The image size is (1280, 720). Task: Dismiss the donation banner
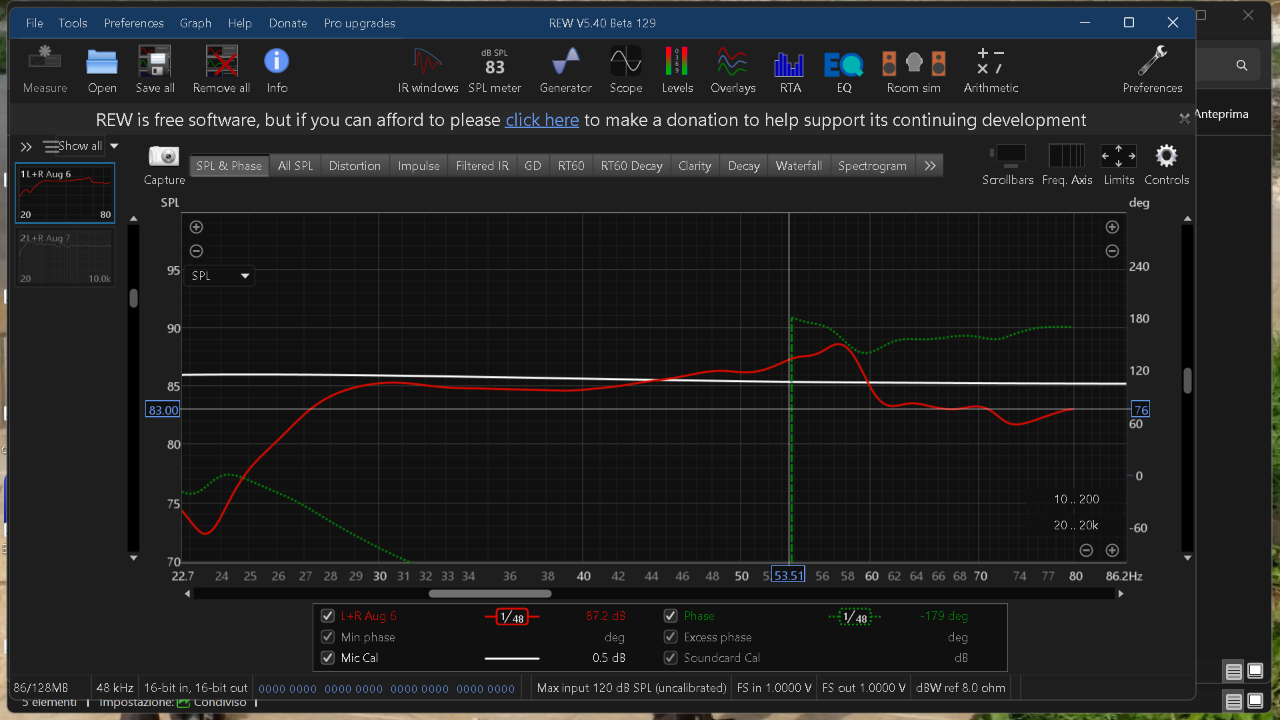(x=1184, y=118)
